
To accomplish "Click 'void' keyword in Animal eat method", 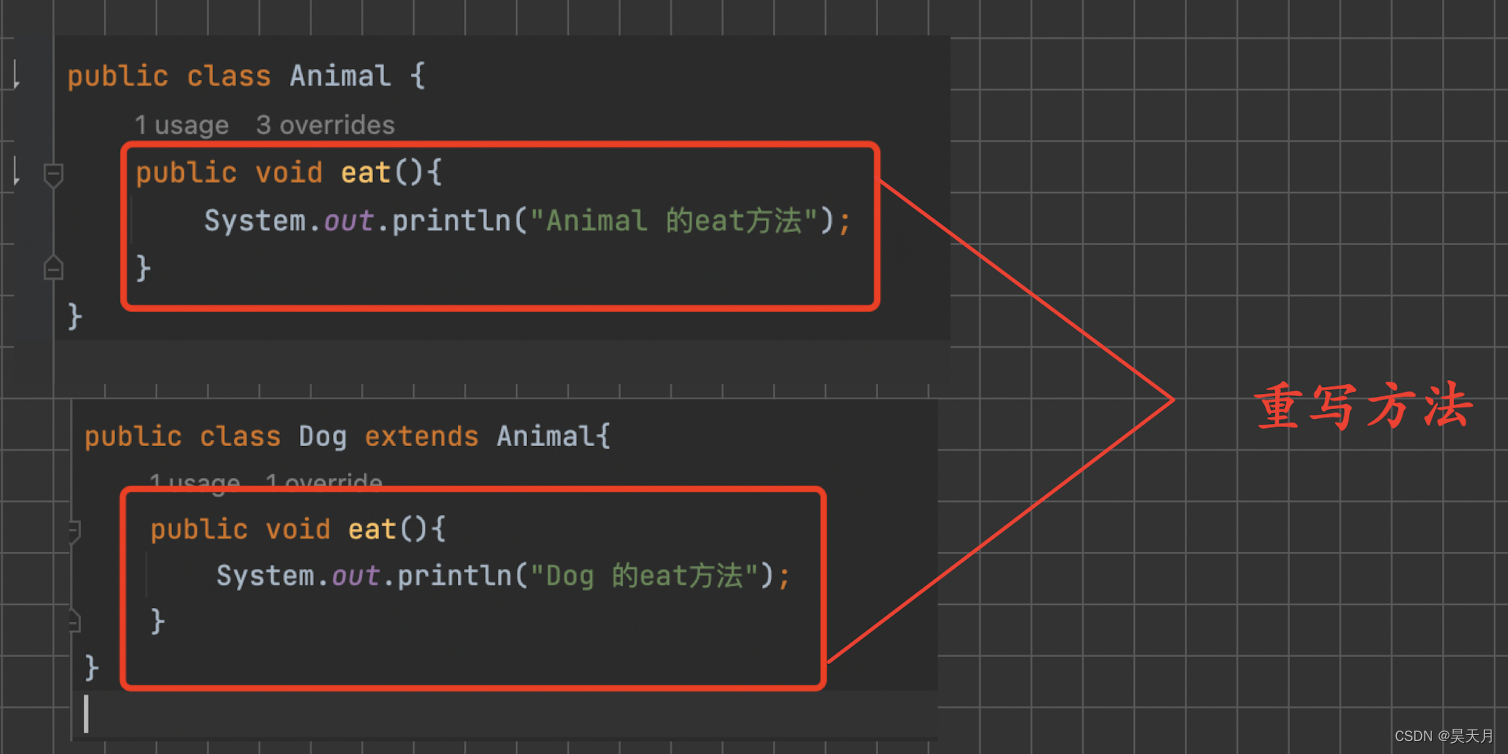I will pyautogui.click(x=289, y=173).
